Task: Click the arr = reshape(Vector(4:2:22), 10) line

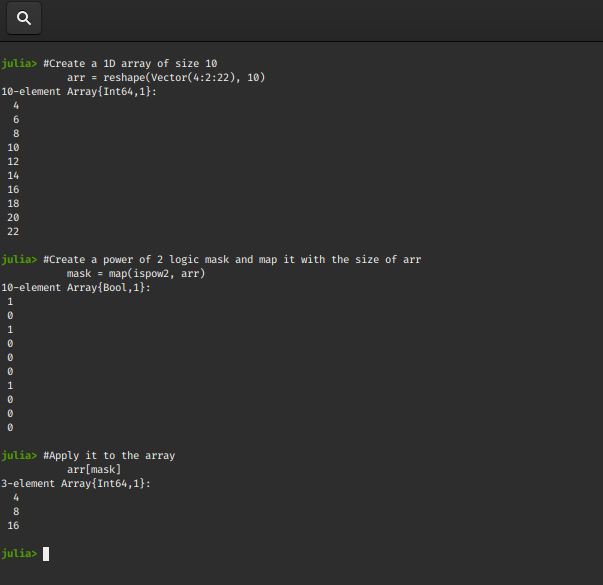Action: point(165,77)
